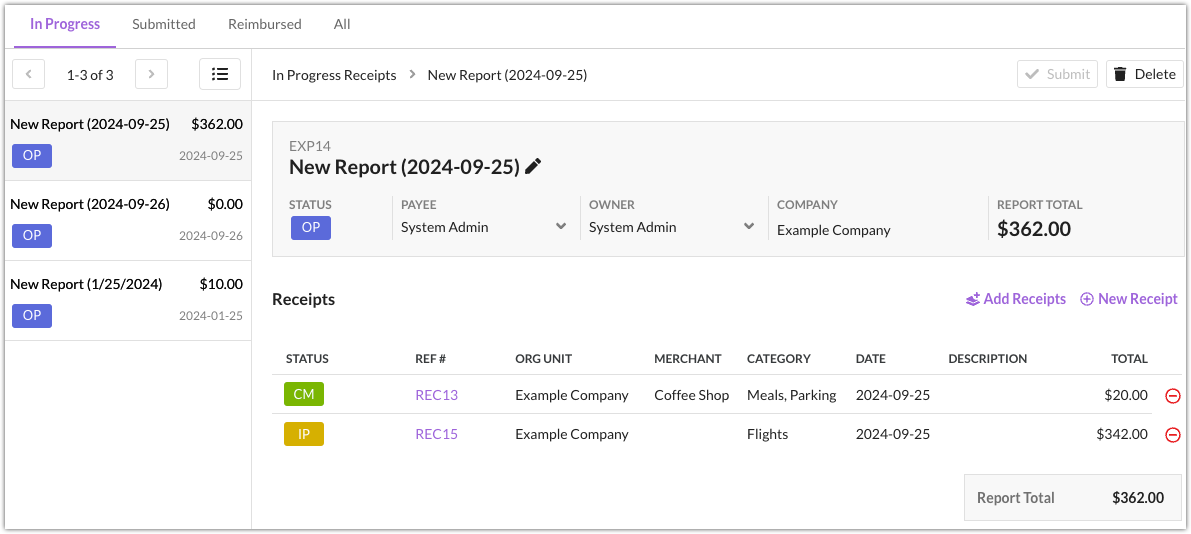Click the Delete trash button
Screen dimensions: 1191x534
tap(1145, 74)
